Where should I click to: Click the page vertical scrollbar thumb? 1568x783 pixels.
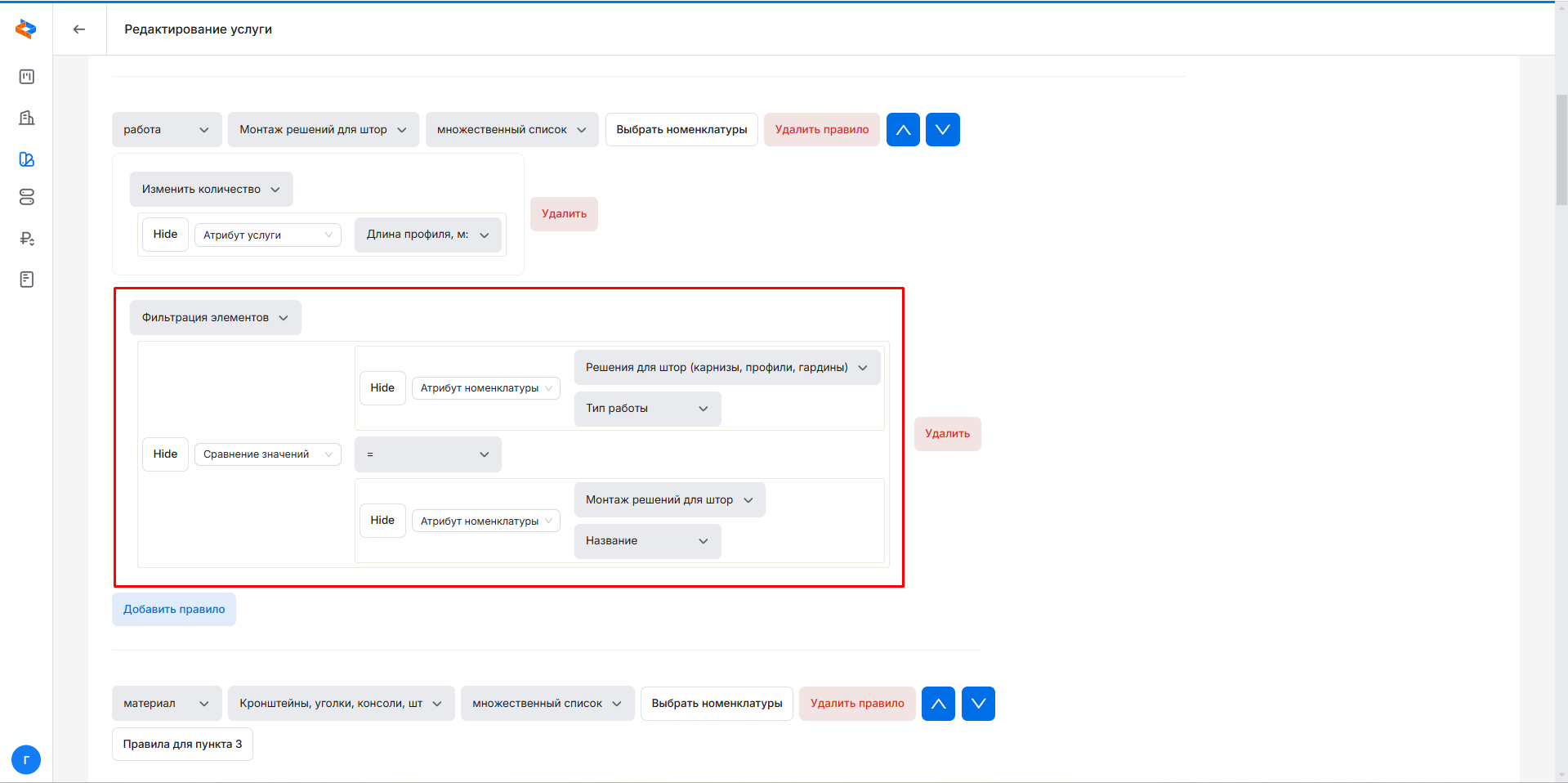(1561, 151)
